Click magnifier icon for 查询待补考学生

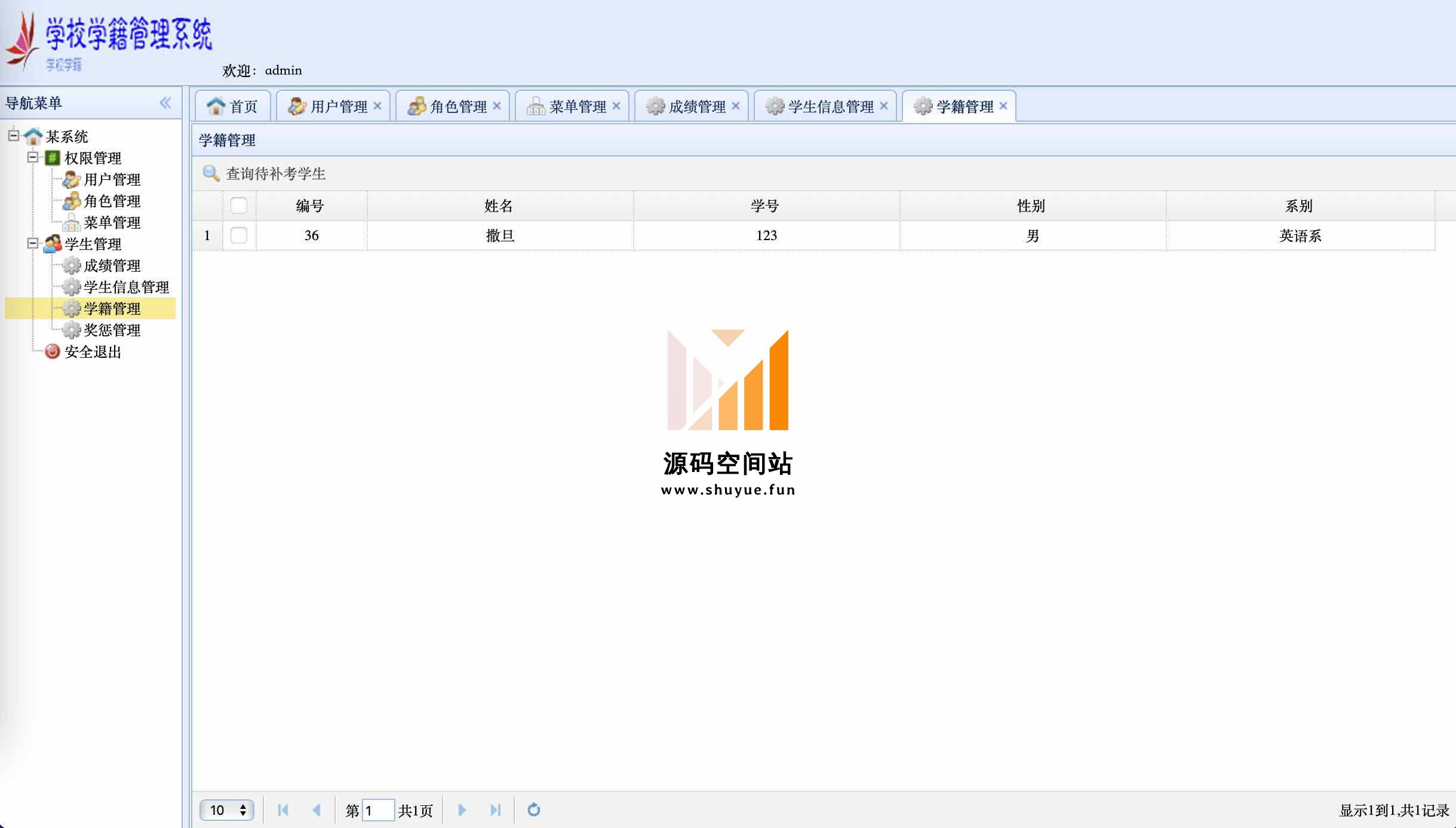[211, 173]
